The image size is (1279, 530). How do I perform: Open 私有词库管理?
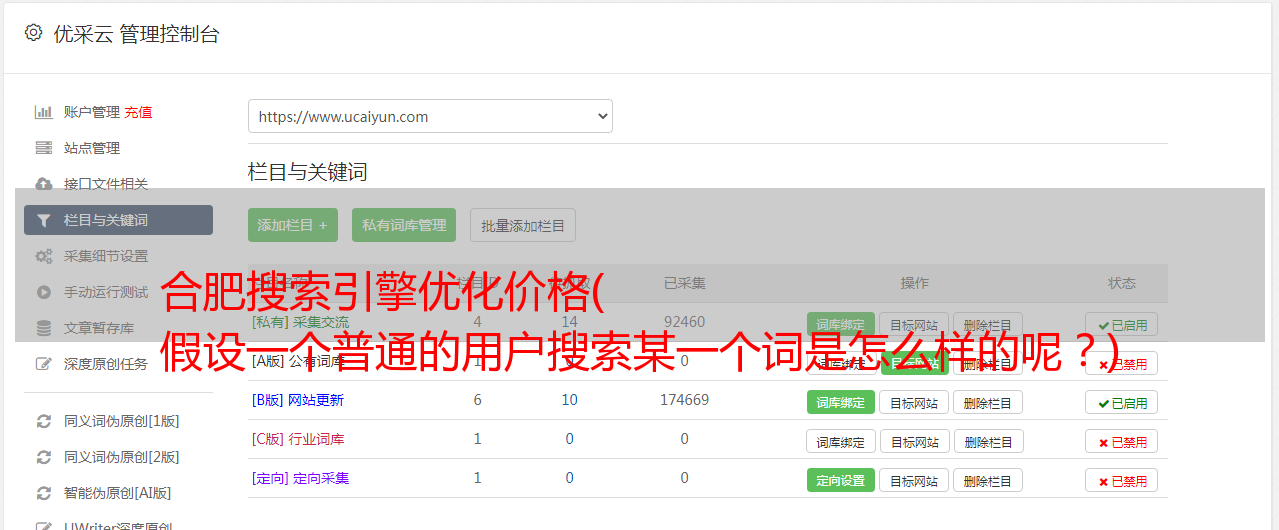pyautogui.click(x=404, y=225)
